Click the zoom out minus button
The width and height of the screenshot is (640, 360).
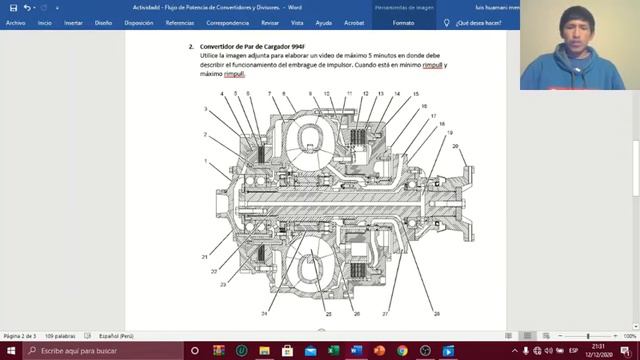pyautogui.click(x=560, y=336)
